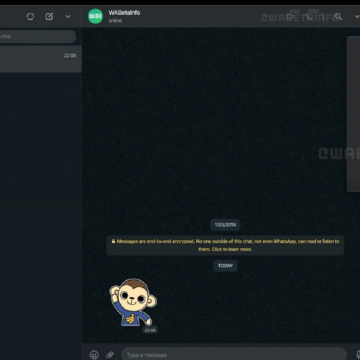Viewport: 360px width, 360px height.
Task: Search messages with magnifier icon
Action: tap(338, 16)
